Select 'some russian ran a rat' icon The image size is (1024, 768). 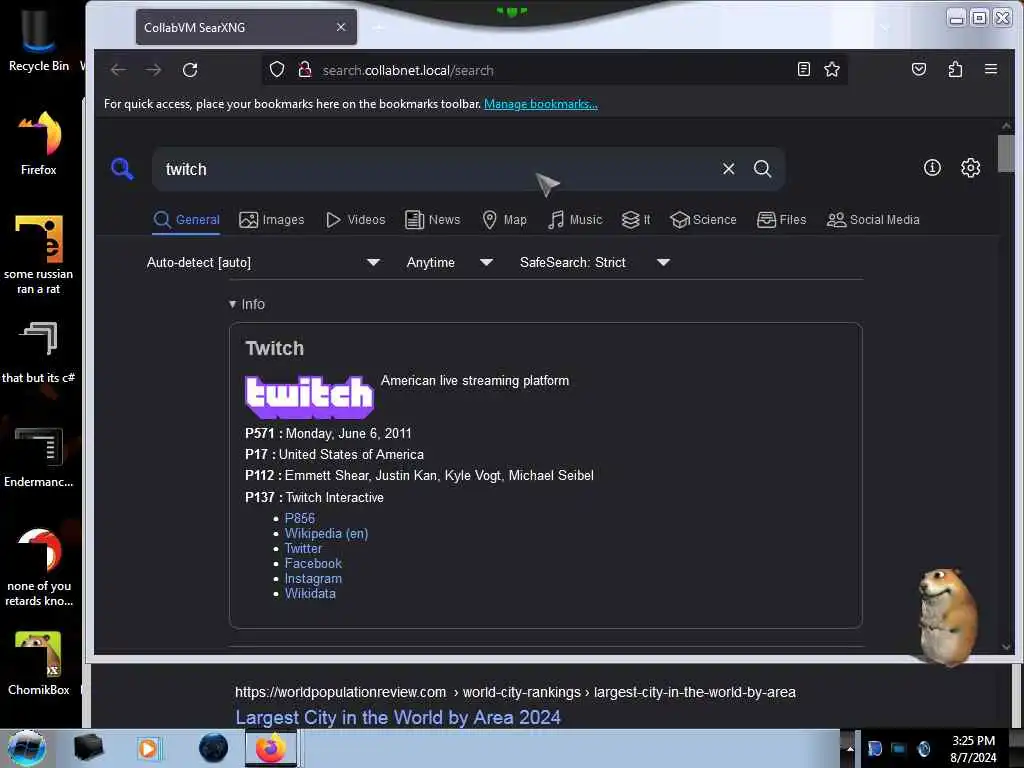39,255
